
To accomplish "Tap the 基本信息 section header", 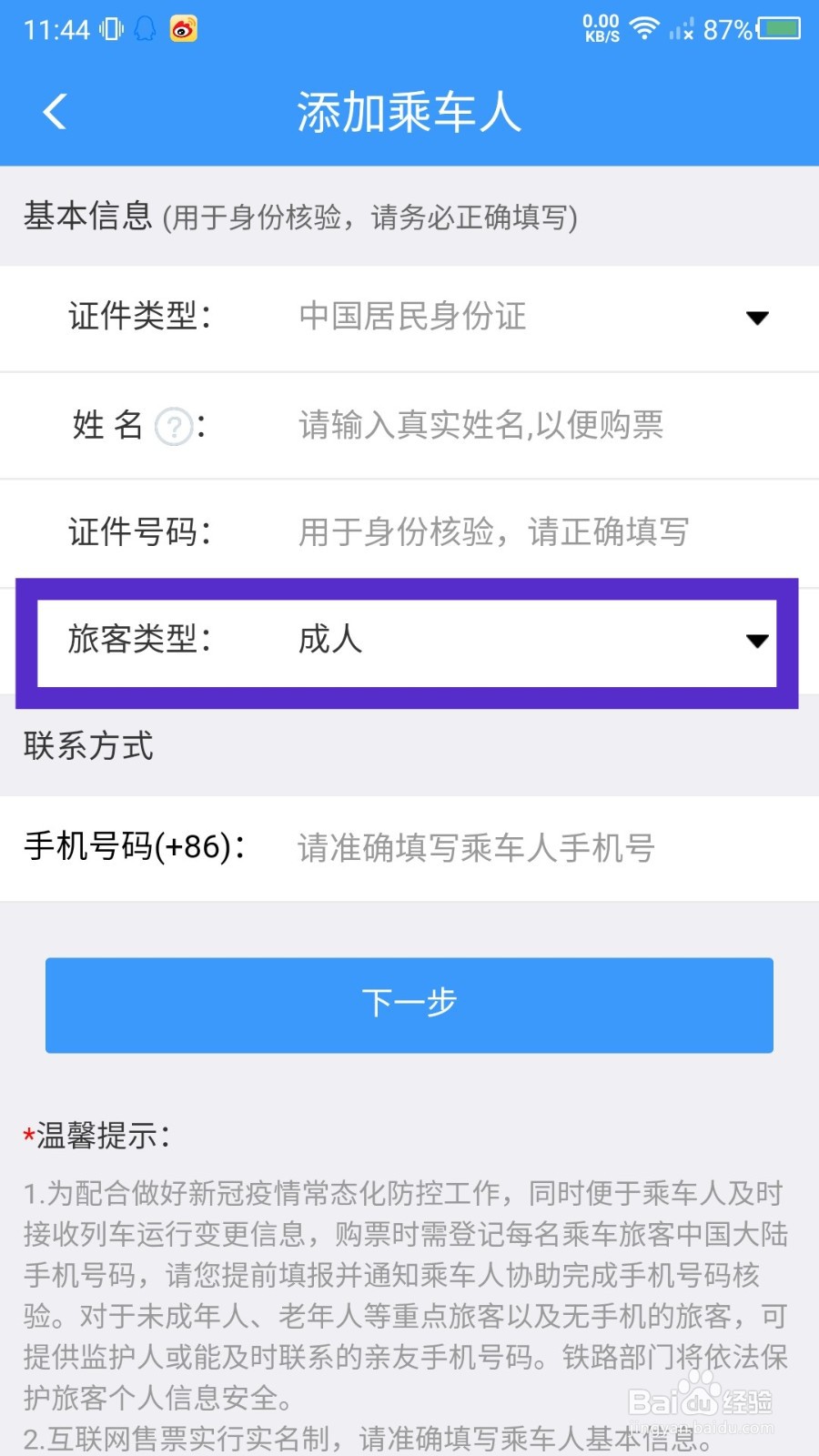I will tap(87, 217).
